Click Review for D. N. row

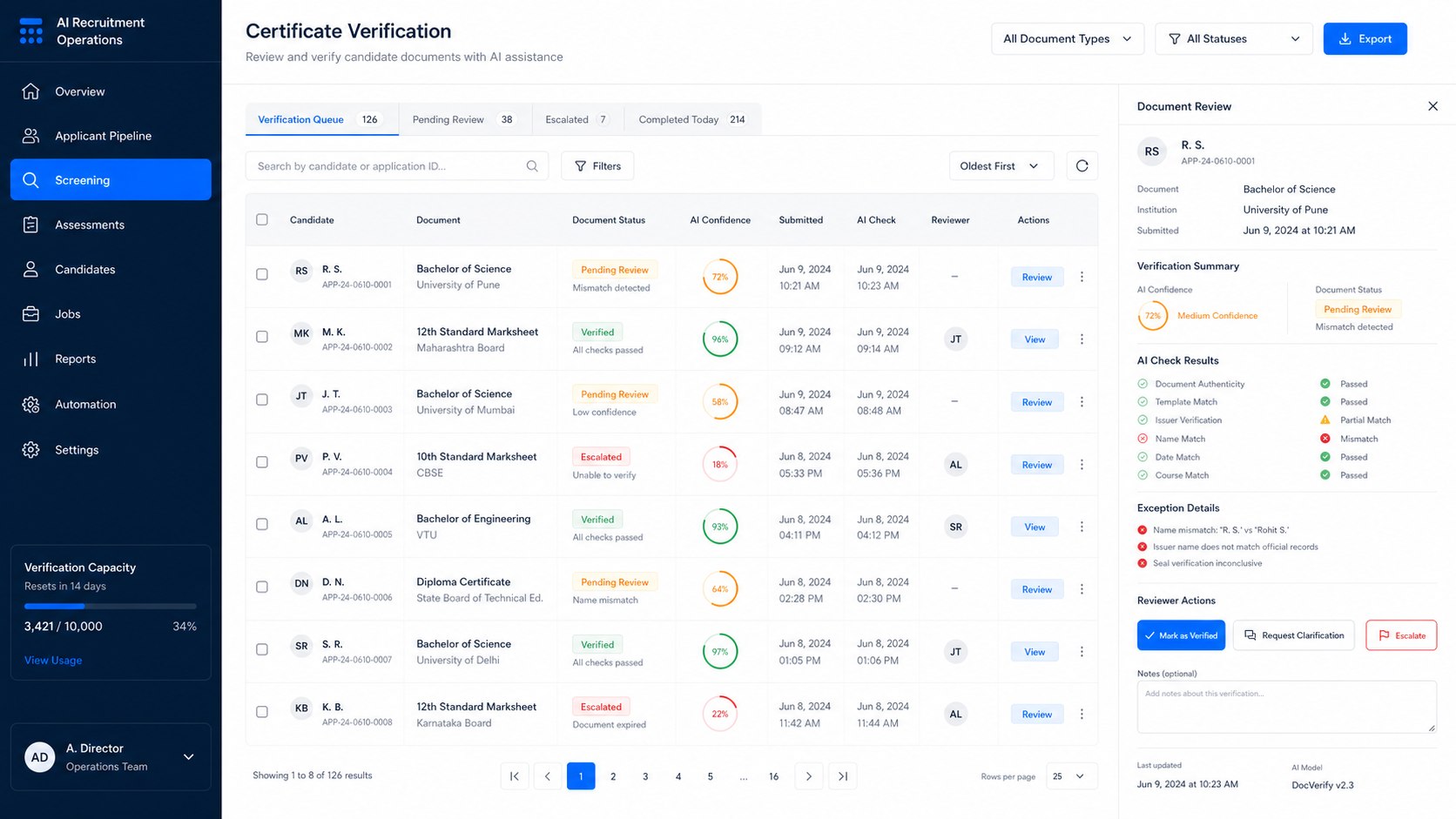click(x=1037, y=589)
